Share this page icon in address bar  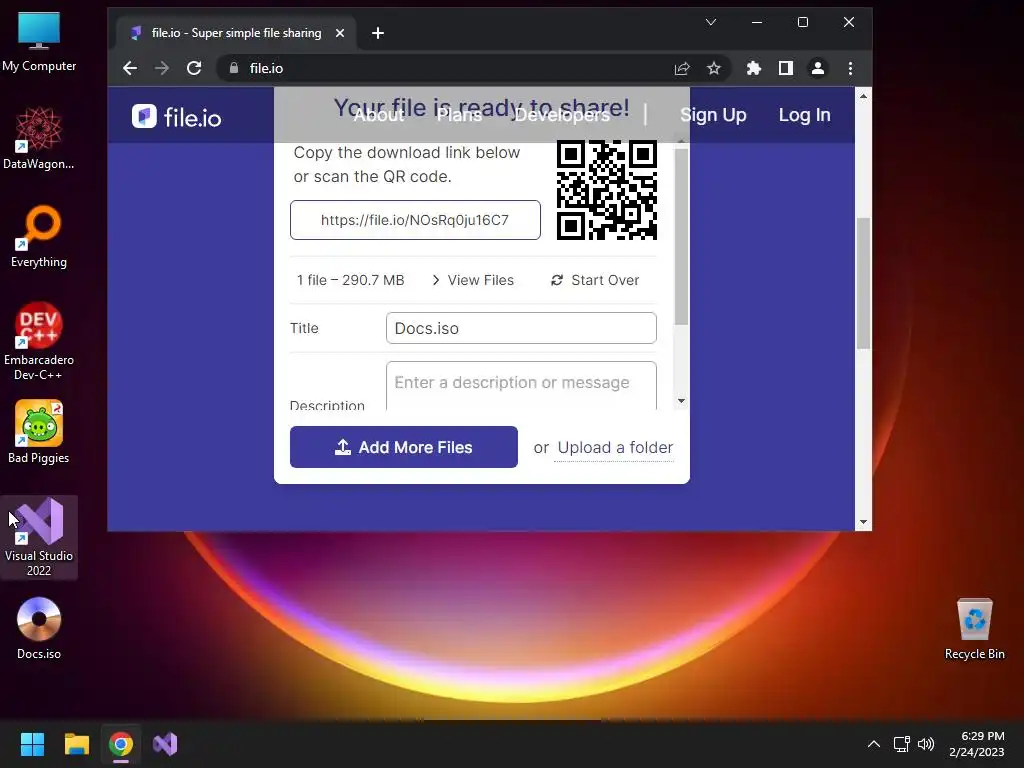tap(682, 68)
